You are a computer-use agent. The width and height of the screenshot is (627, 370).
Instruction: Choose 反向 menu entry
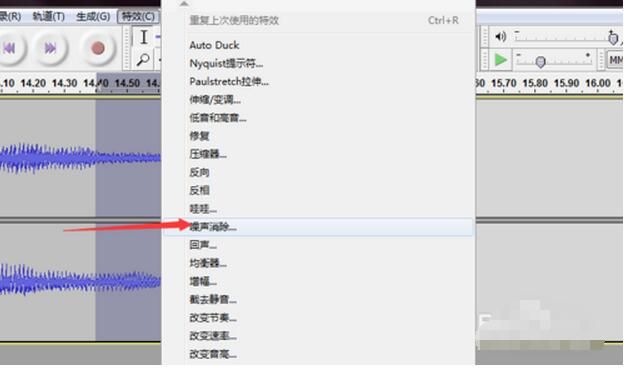coord(200,172)
